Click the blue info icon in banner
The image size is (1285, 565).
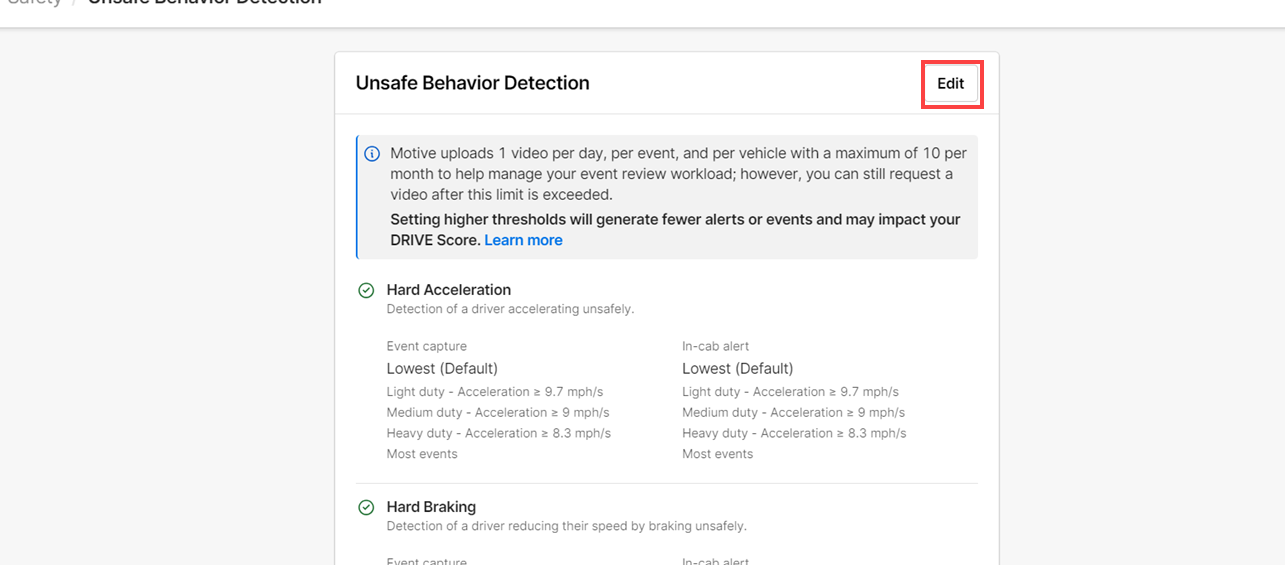[x=372, y=154]
